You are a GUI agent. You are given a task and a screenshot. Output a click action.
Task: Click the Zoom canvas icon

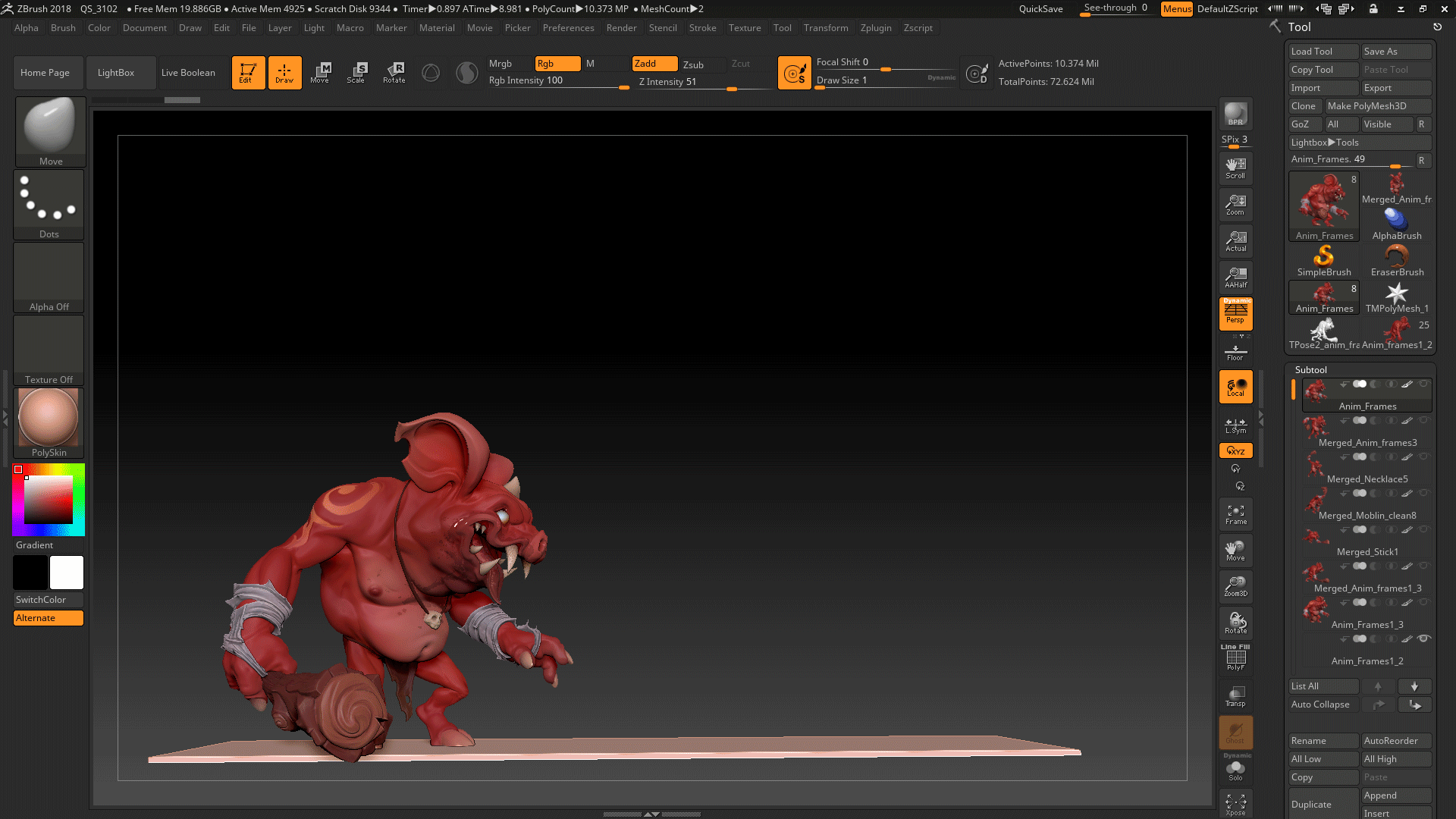pos(1235,205)
